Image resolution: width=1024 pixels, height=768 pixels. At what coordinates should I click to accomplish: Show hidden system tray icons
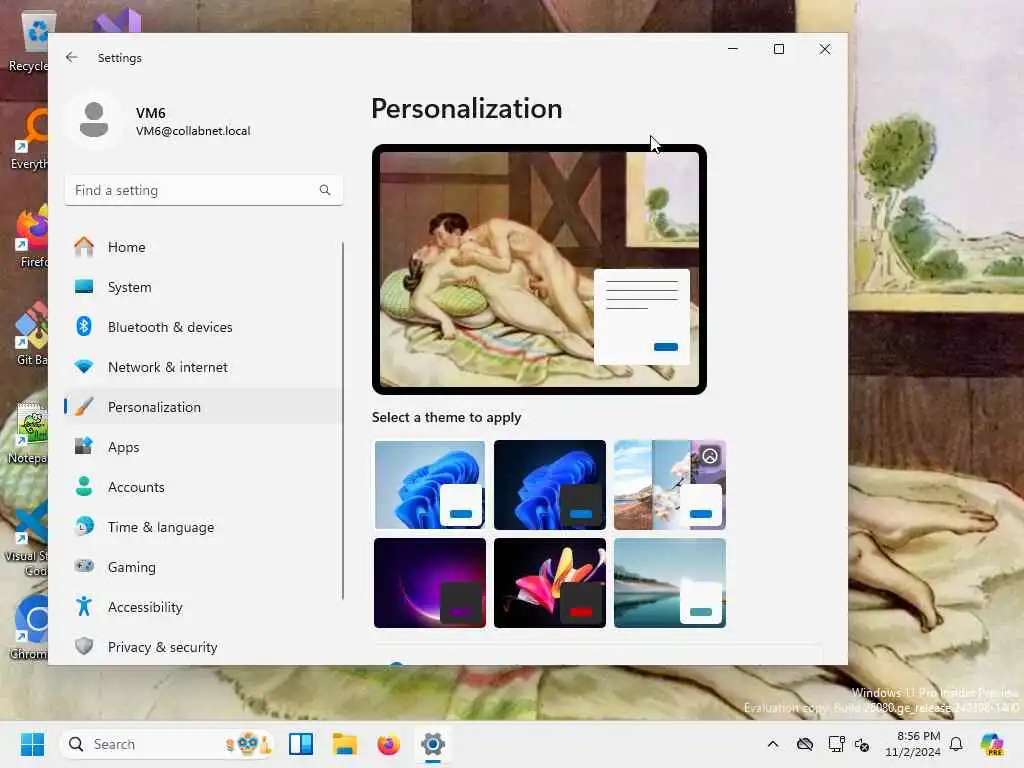[x=773, y=744]
